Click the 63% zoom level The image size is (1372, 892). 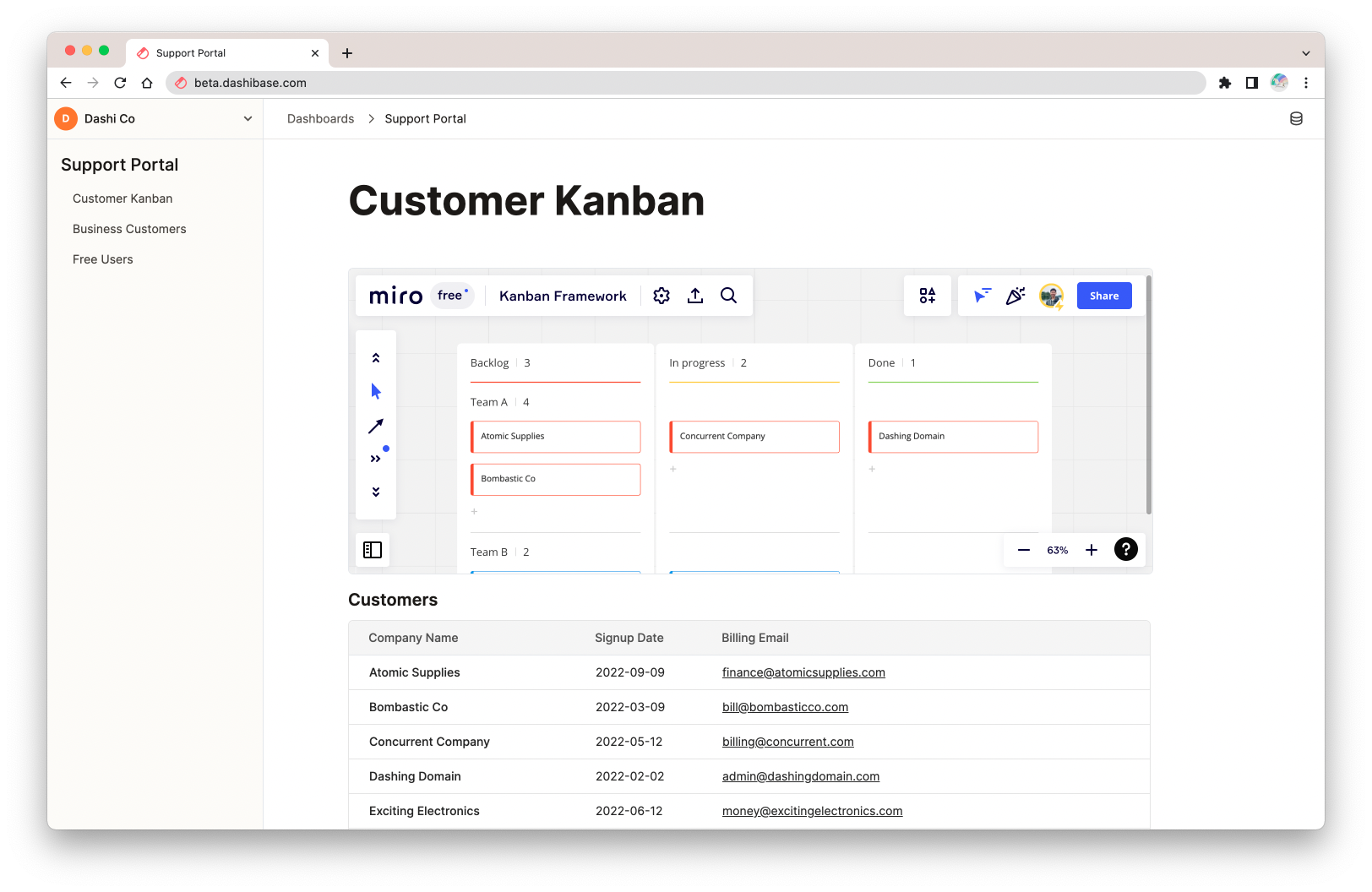coord(1058,550)
